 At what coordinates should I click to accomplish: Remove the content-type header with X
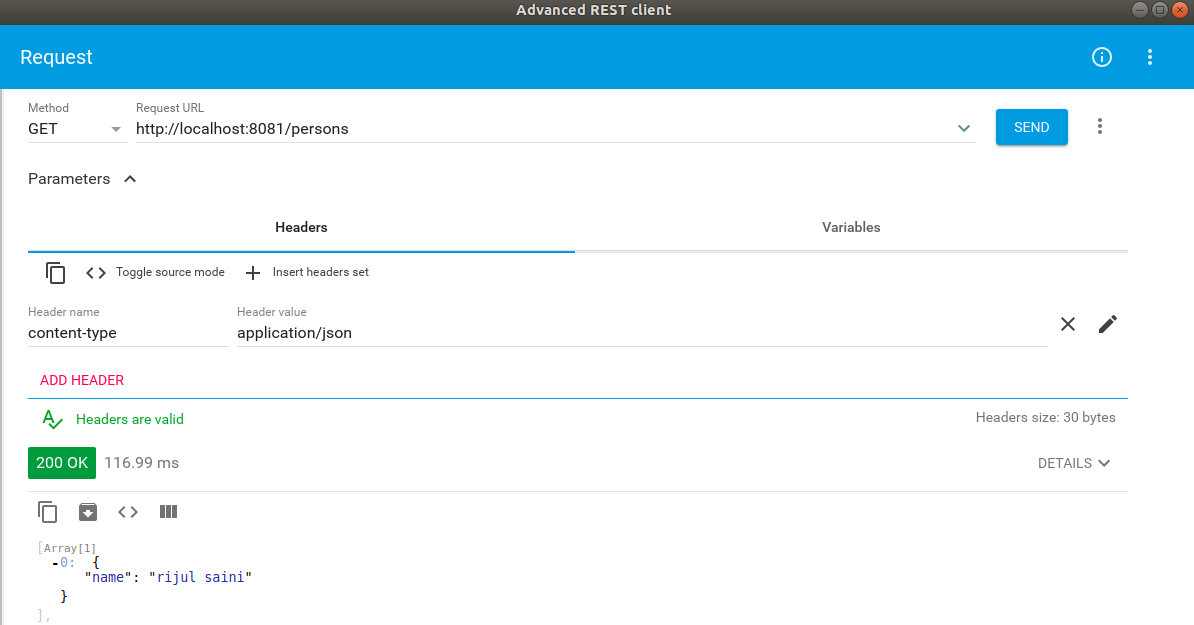point(1068,324)
